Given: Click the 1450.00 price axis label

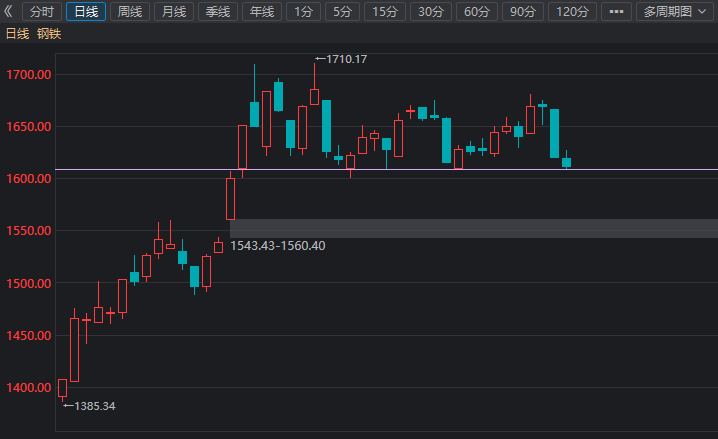Looking at the screenshot, I should point(28,336).
